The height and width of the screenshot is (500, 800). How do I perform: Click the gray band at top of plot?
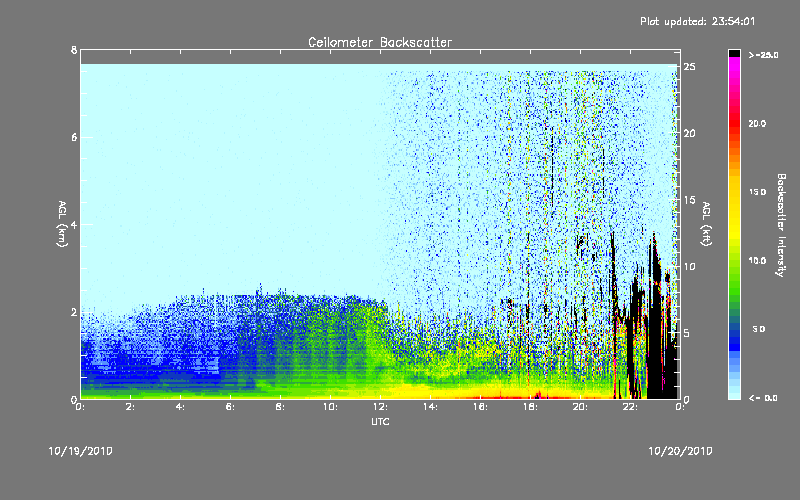point(380,57)
